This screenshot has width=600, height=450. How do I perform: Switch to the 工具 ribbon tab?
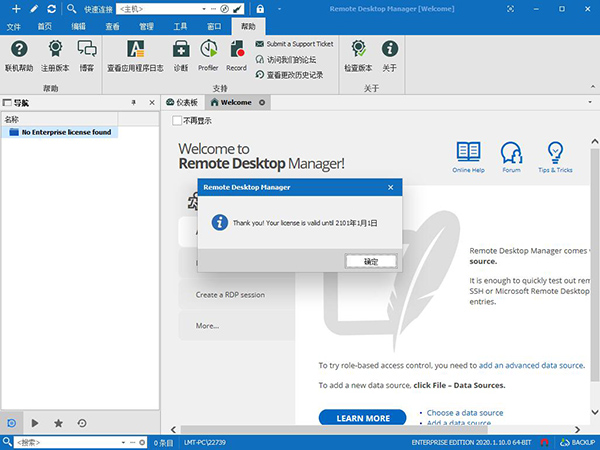[x=180, y=26]
